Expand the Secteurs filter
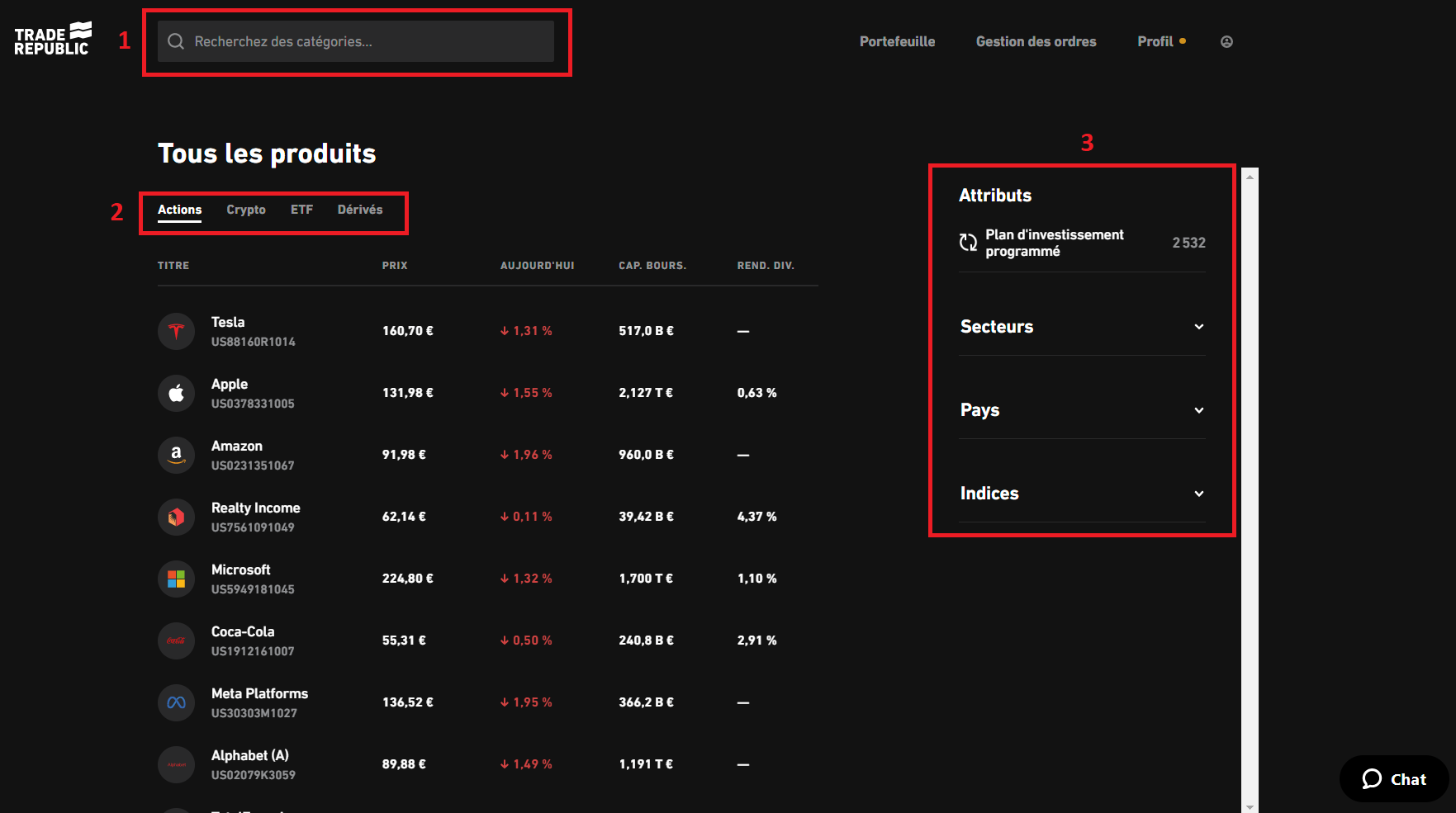1456x813 pixels. (x=1082, y=327)
